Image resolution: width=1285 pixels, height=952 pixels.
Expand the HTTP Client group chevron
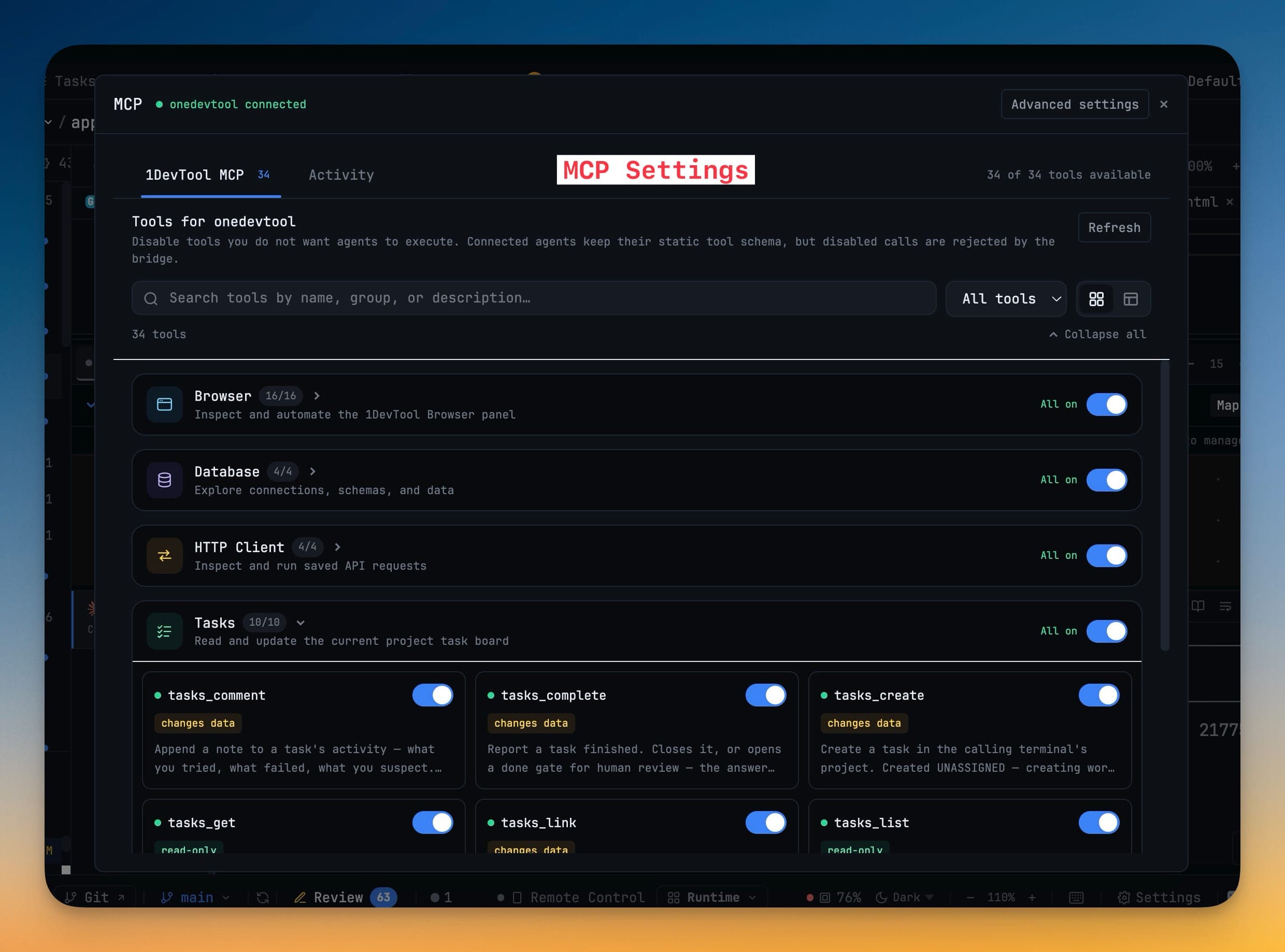[x=337, y=547]
